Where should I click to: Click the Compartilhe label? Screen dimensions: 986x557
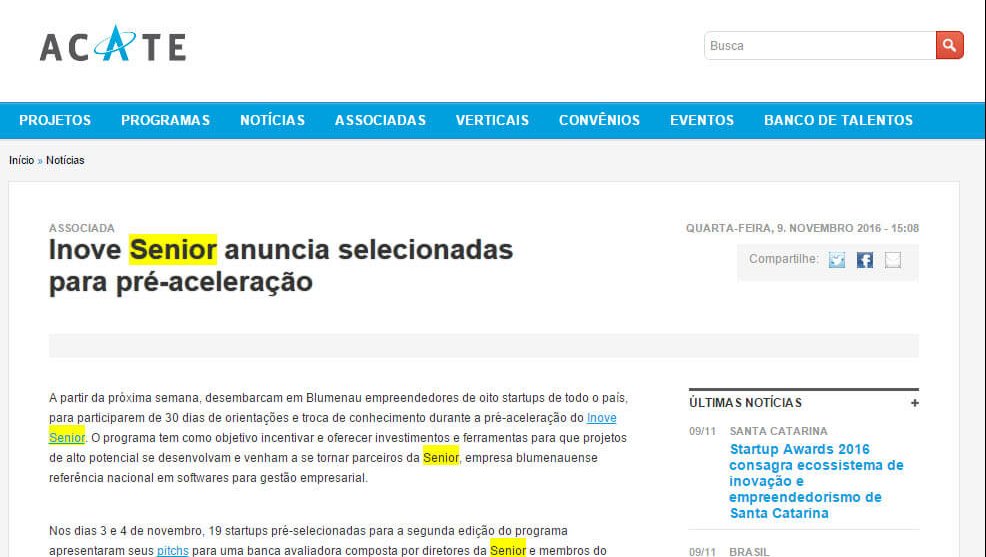(x=784, y=259)
